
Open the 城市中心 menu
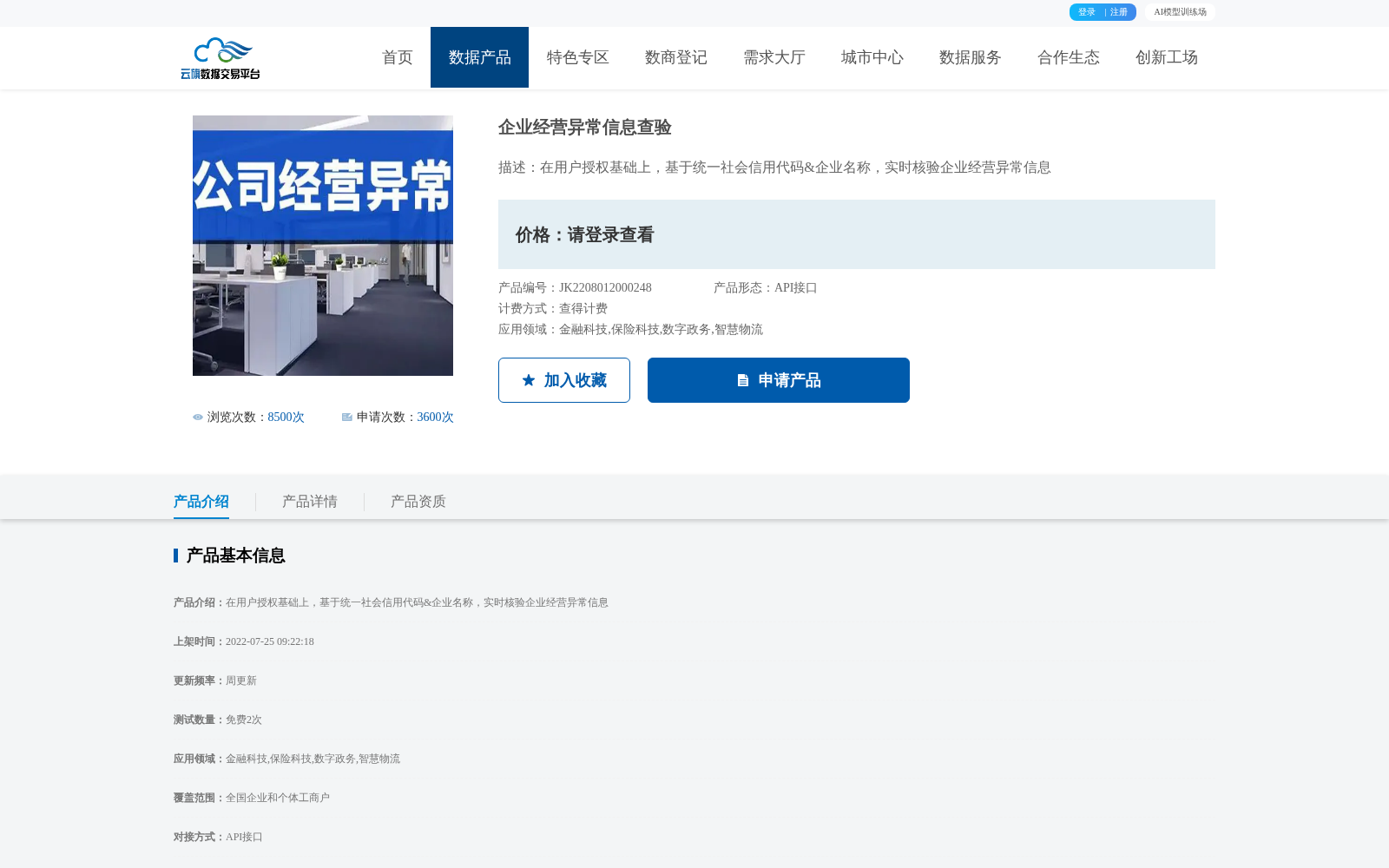872,57
